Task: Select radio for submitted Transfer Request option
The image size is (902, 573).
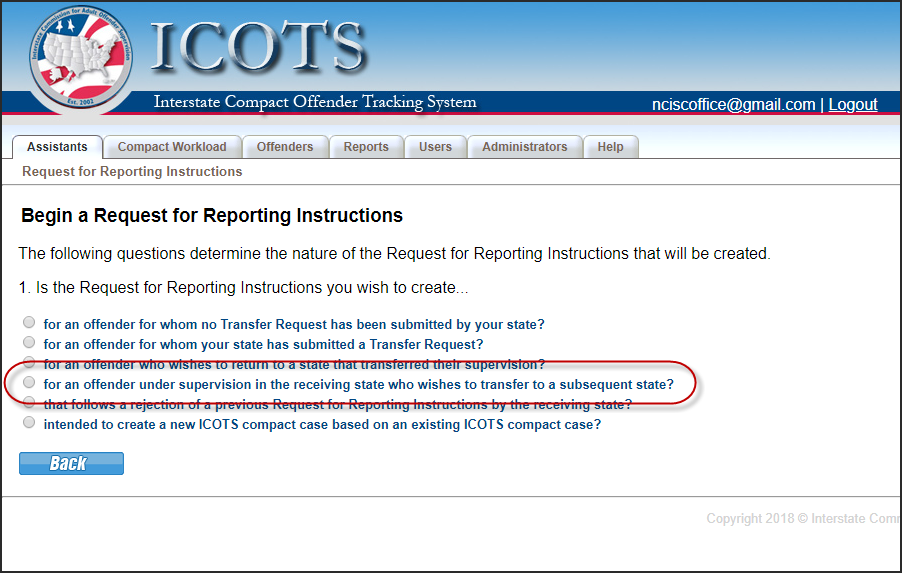Action: point(29,343)
